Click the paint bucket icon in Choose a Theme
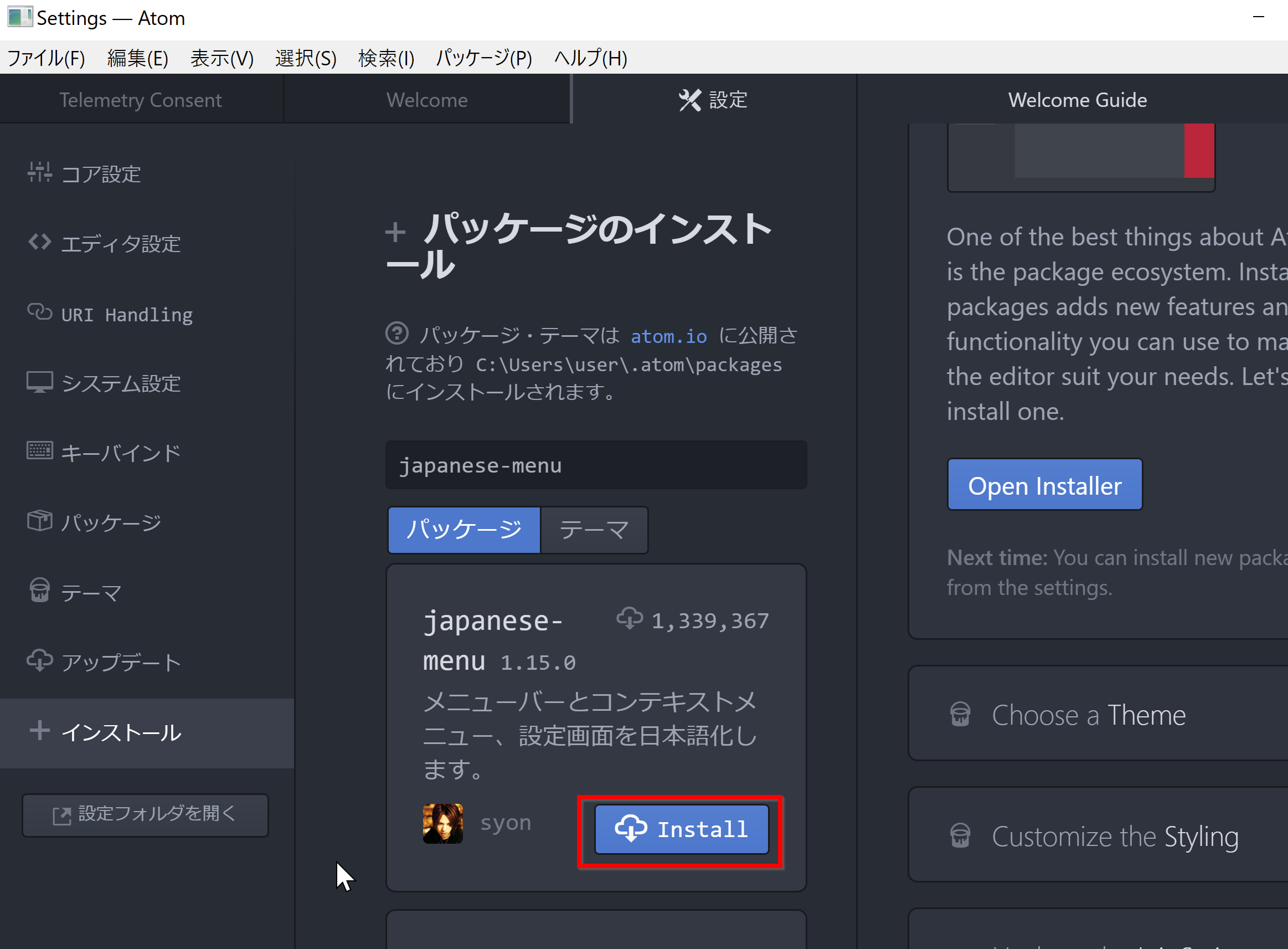The width and height of the screenshot is (1288, 949). tap(960, 714)
